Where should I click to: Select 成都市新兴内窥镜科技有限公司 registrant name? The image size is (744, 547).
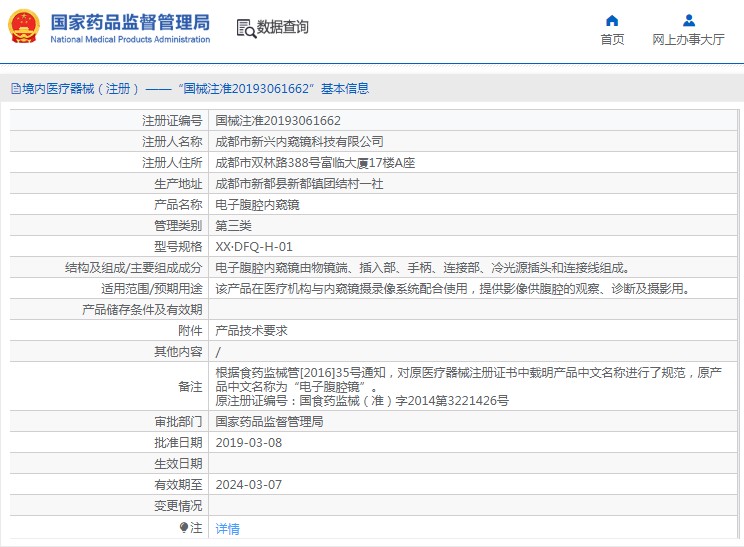click(x=299, y=141)
